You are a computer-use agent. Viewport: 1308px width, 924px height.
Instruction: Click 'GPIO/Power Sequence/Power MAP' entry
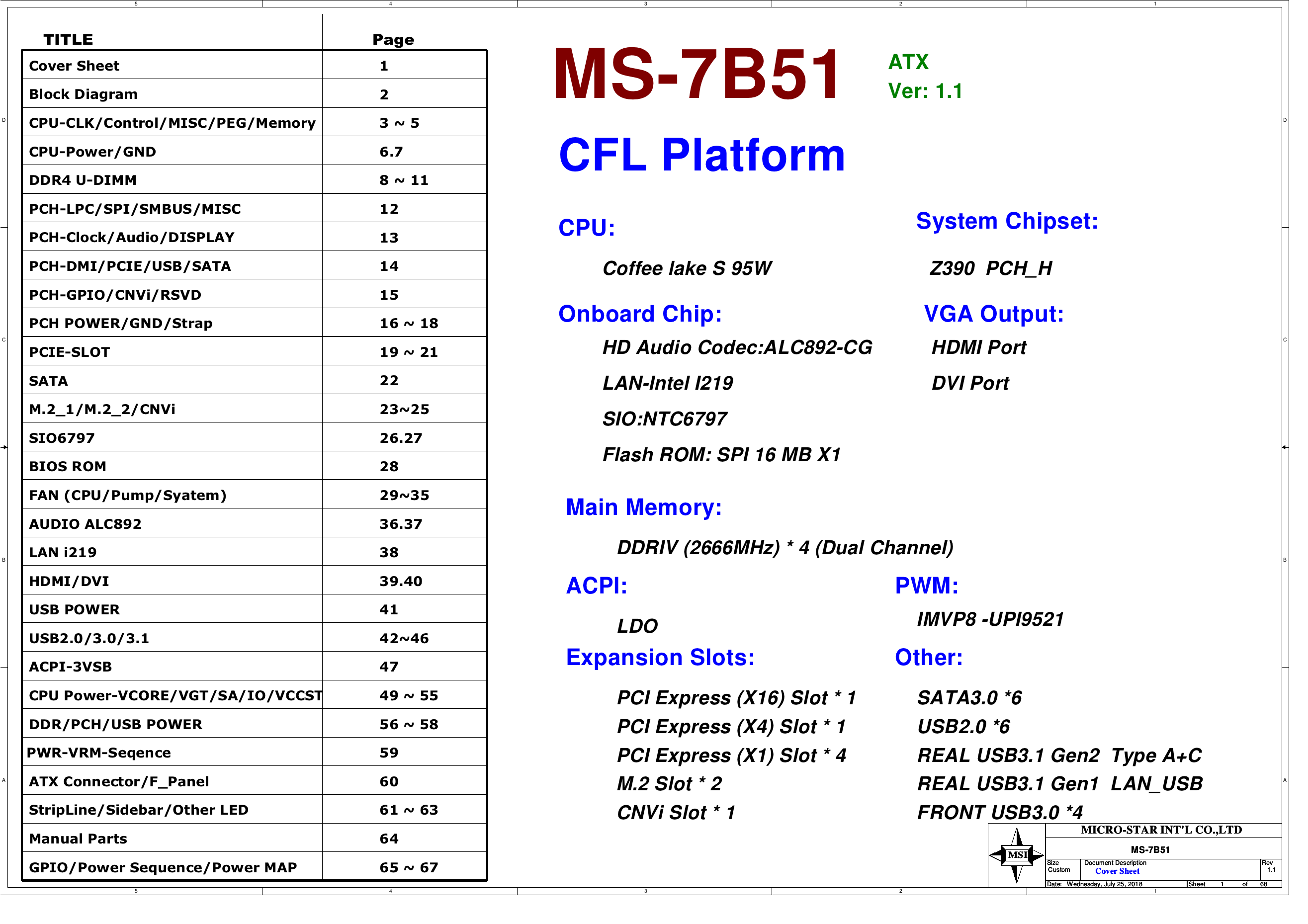[163, 868]
